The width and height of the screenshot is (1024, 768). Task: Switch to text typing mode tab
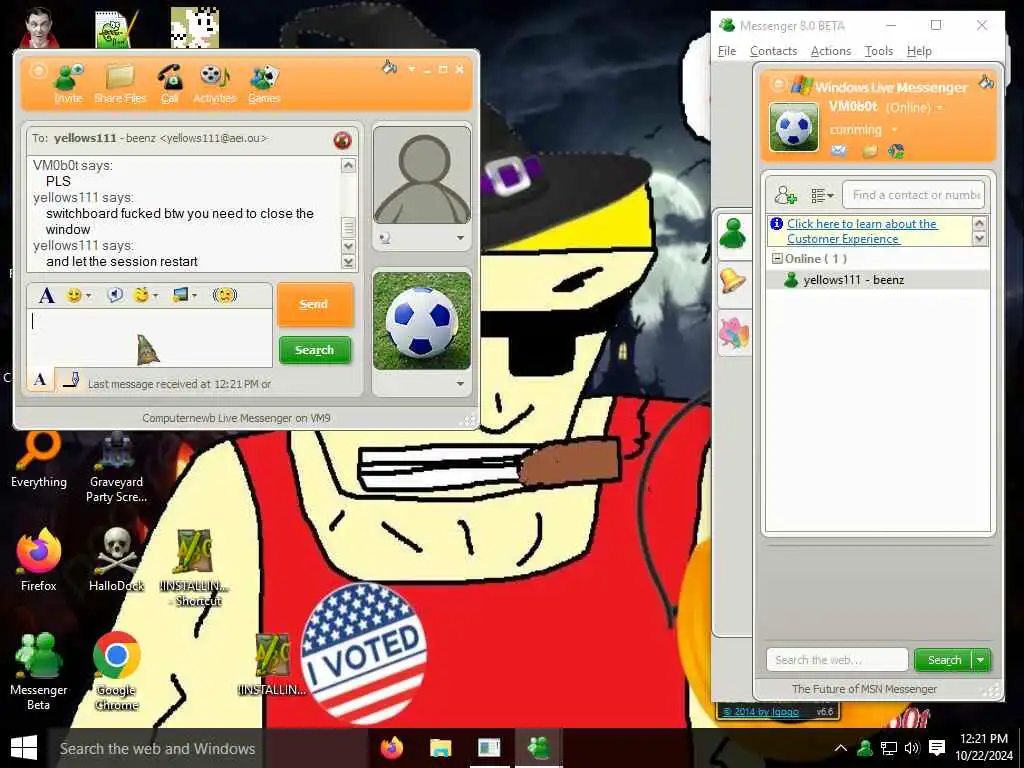pos(40,379)
